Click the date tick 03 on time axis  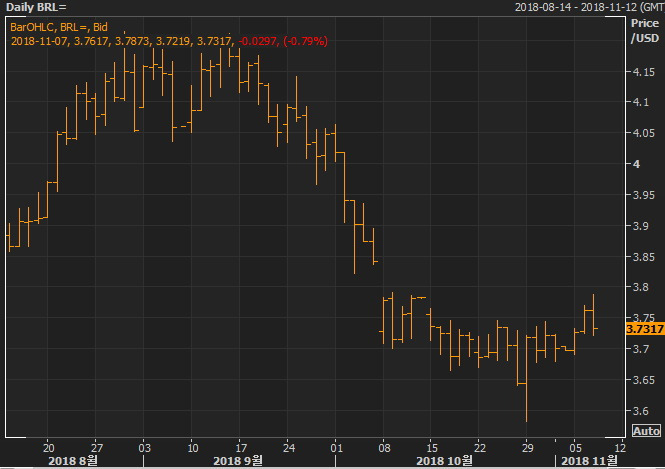145,448
